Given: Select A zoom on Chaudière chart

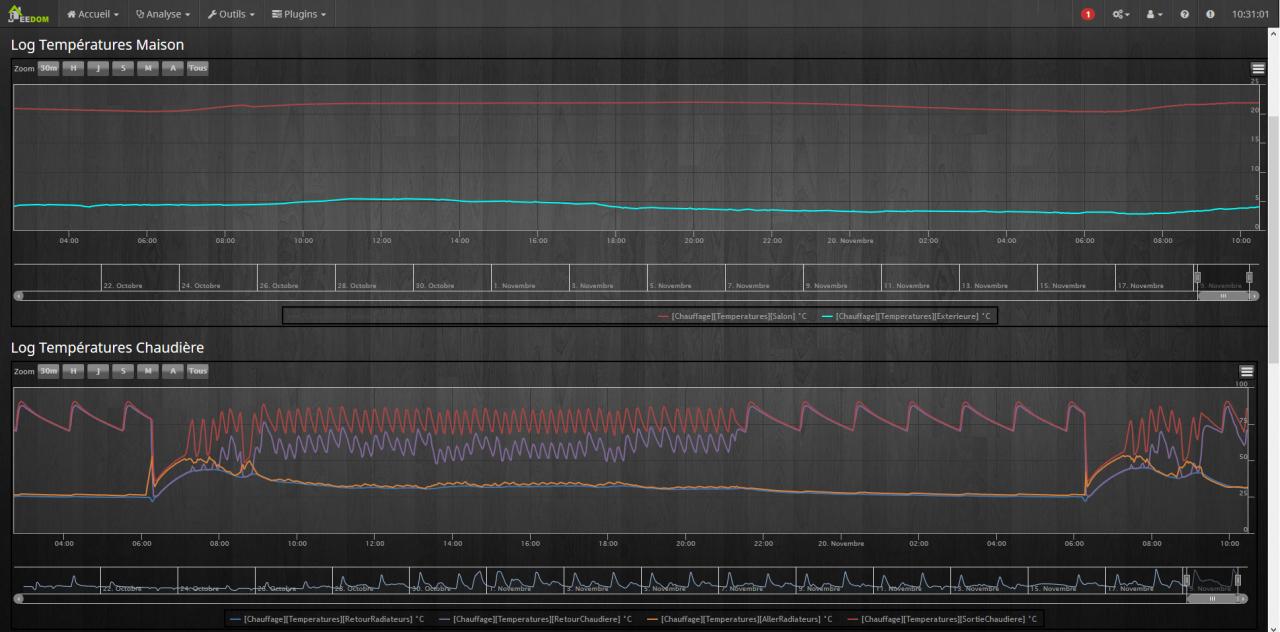Looking at the screenshot, I should point(173,370).
